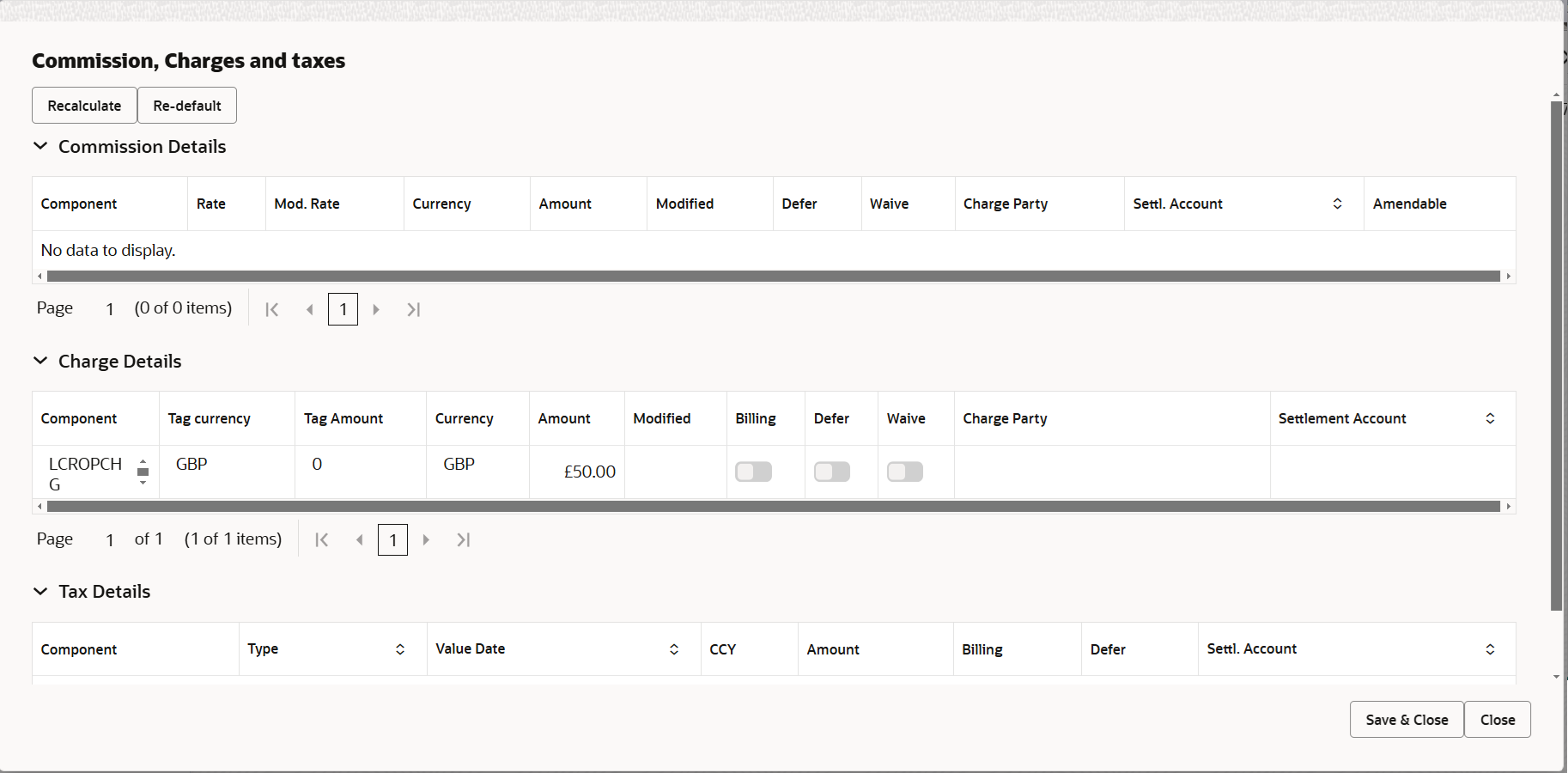Sort Tax Details by Type column
This screenshot has height=773, width=1568.
(x=400, y=649)
